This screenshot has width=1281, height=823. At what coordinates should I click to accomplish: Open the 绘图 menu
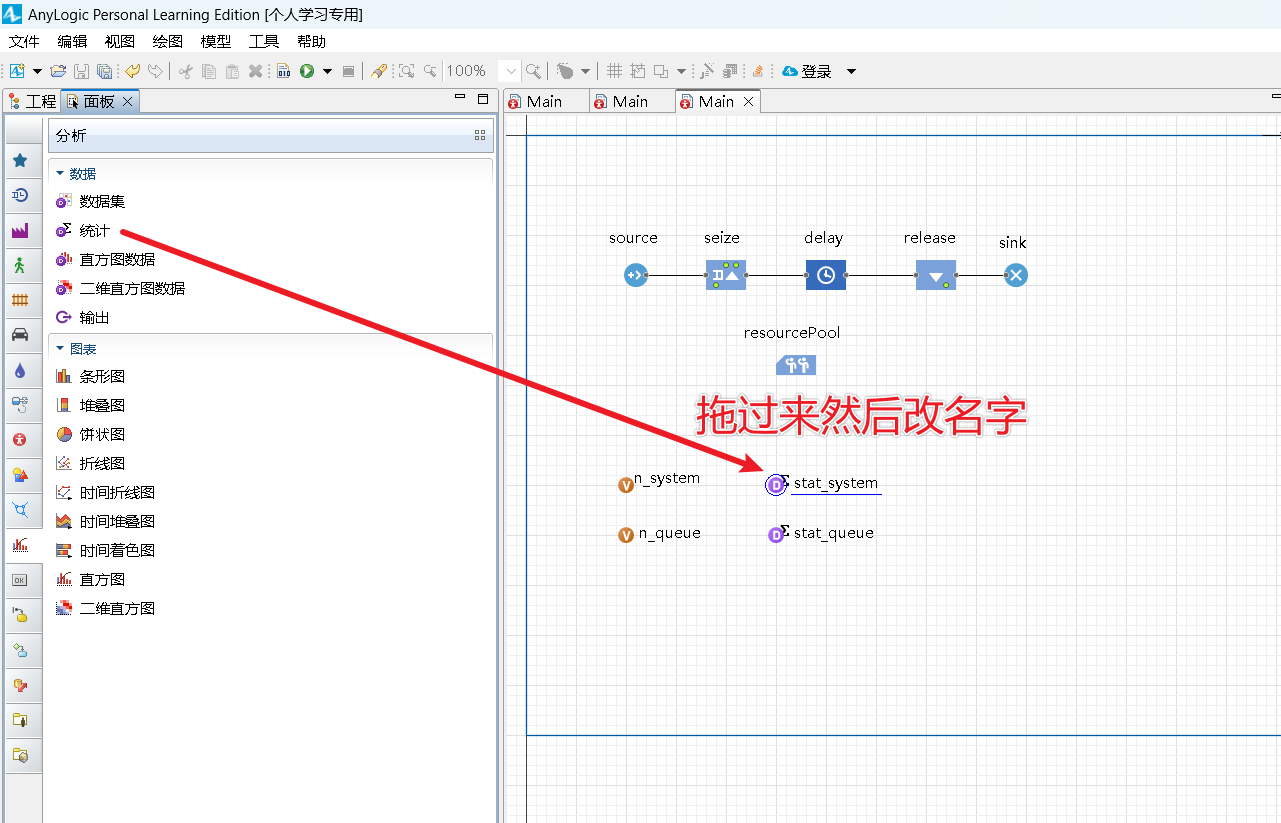(168, 41)
